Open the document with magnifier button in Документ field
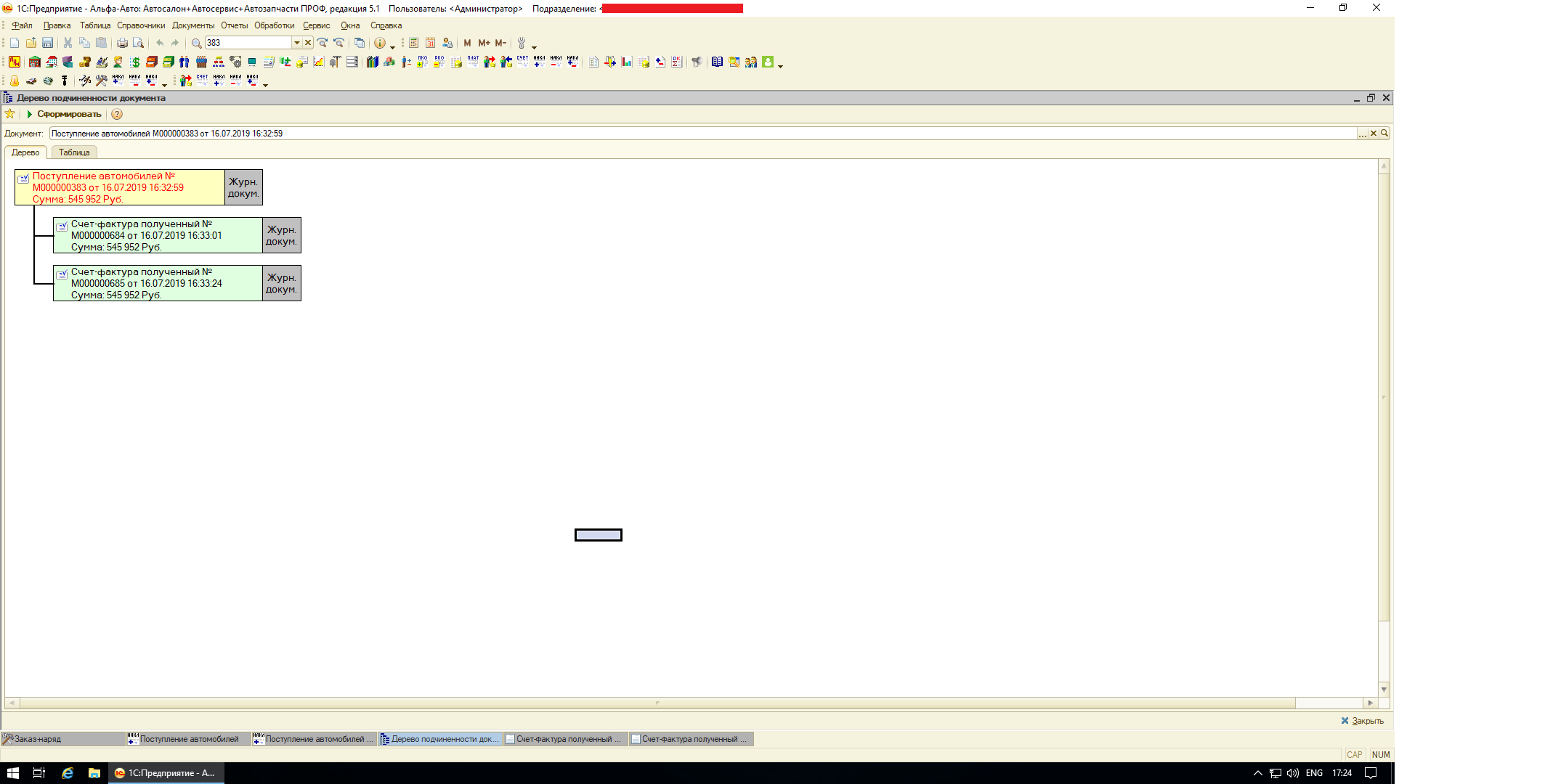This screenshot has width=1545, height=784. [1384, 134]
